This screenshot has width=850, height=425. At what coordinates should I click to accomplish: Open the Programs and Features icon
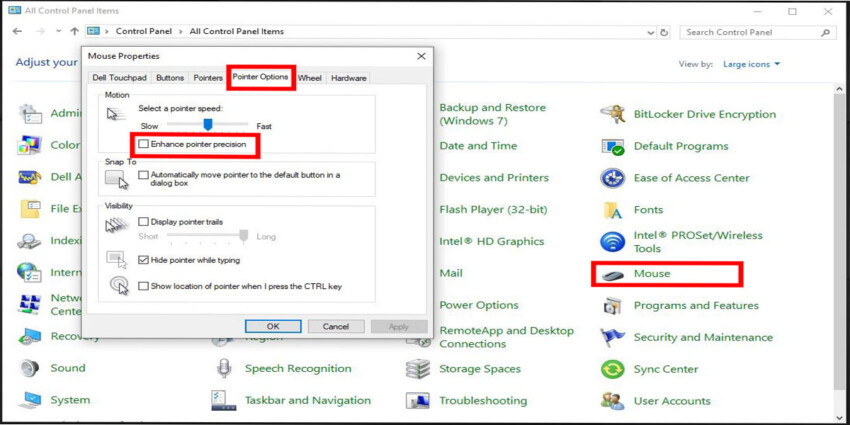(x=613, y=306)
